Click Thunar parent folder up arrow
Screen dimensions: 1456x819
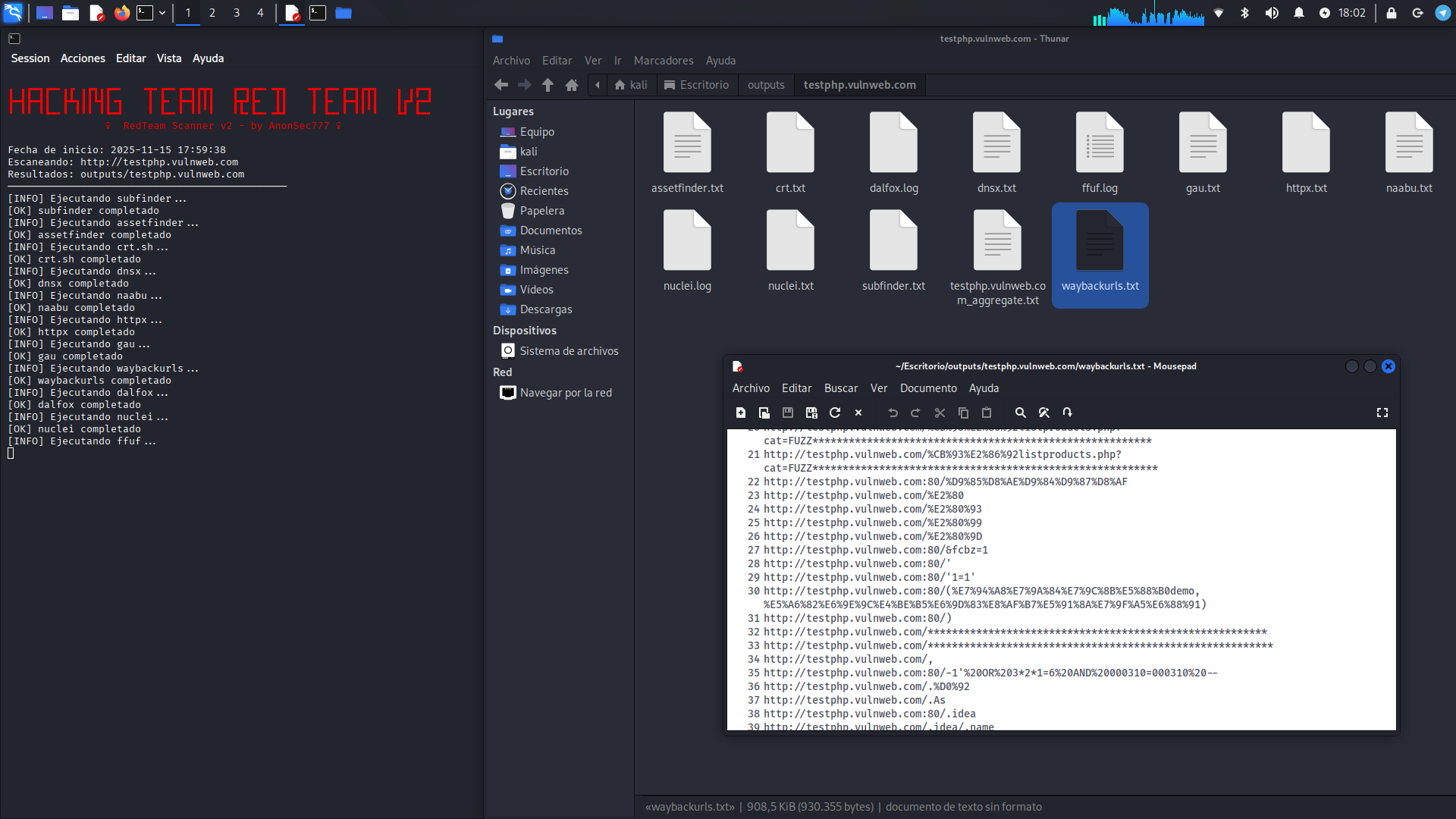point(548,85)
